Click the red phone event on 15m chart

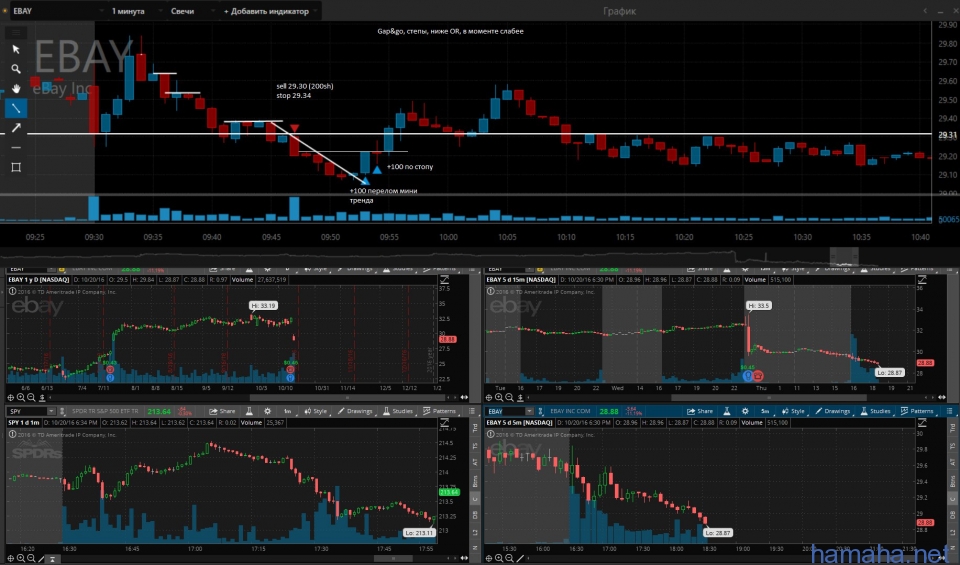[x=757, y=376]
